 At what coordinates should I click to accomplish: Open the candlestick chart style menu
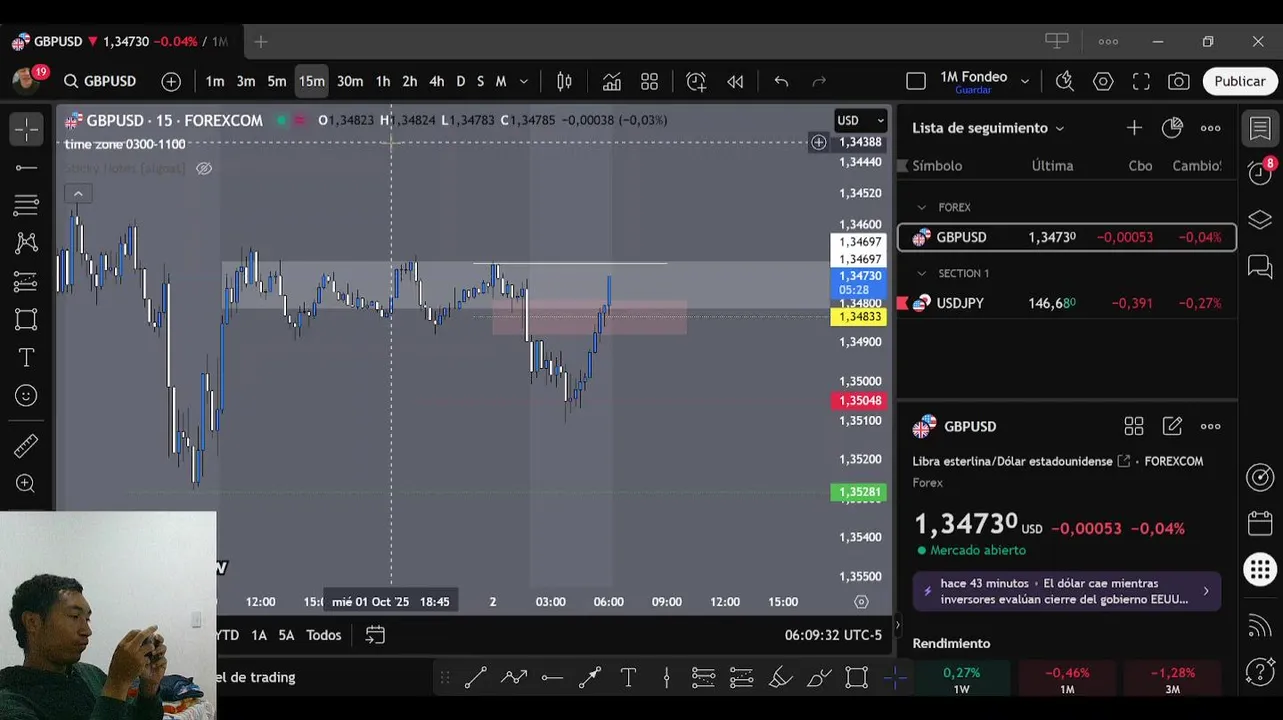click(x=564, y=81)
